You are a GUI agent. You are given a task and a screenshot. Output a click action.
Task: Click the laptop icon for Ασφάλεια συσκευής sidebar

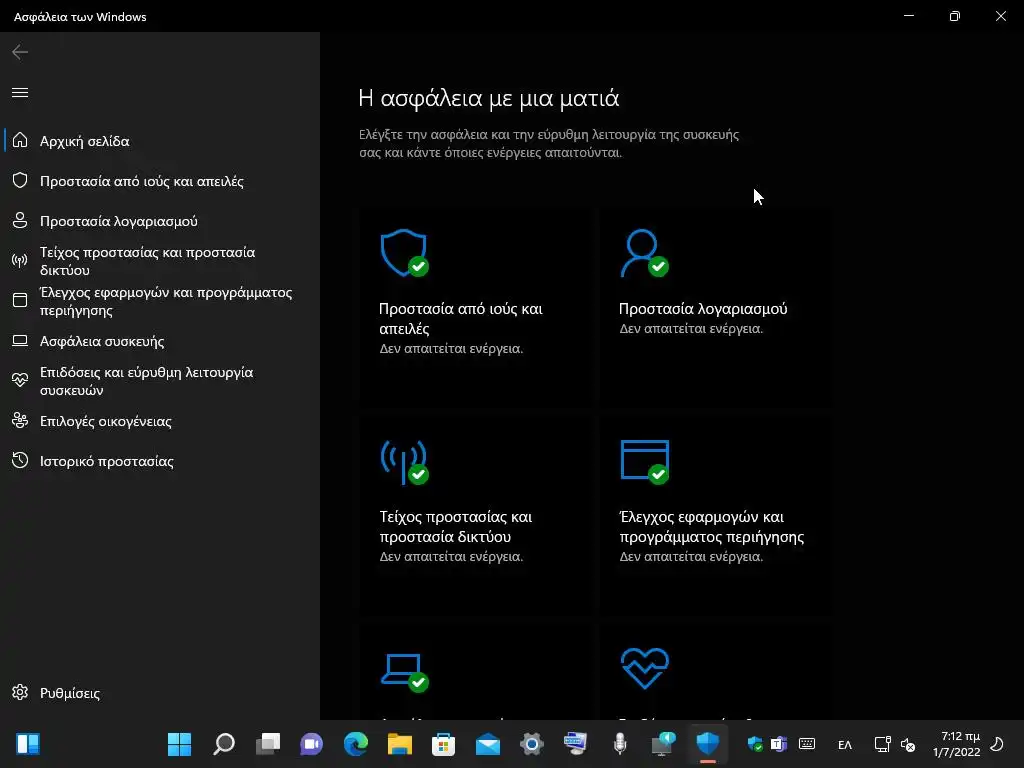point(20,340)
